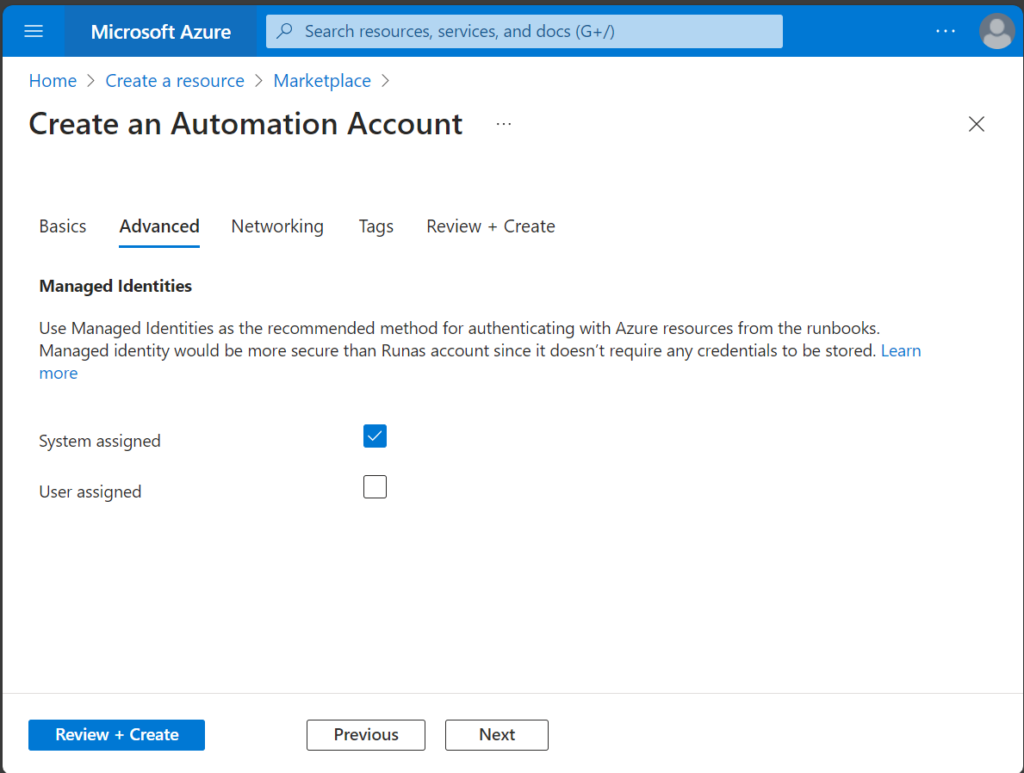Open the top bar more options ellipsis
1024x773 pixels.
pos(945,31)
